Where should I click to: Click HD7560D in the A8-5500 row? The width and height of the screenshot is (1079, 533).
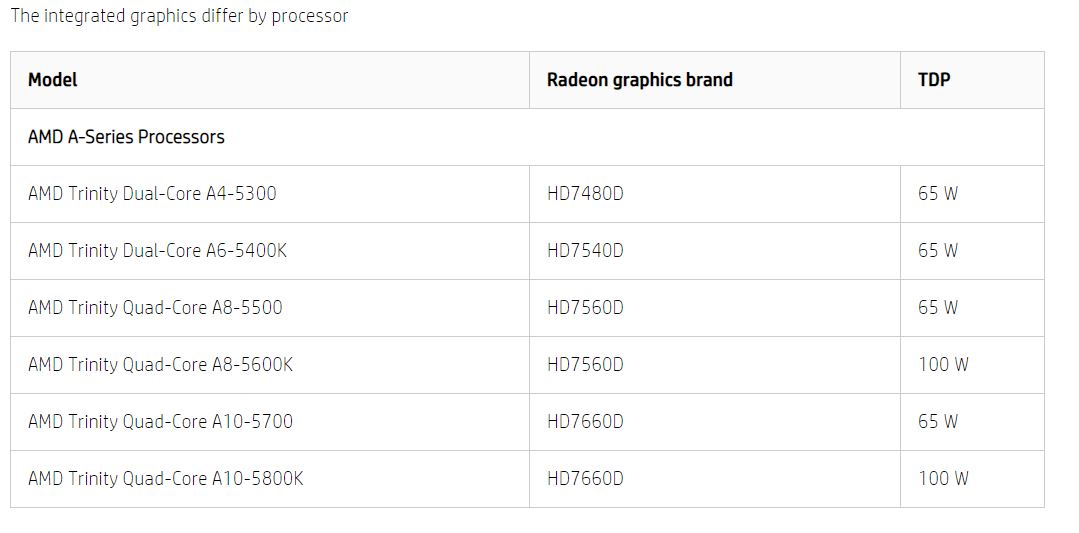pos(585,308)
